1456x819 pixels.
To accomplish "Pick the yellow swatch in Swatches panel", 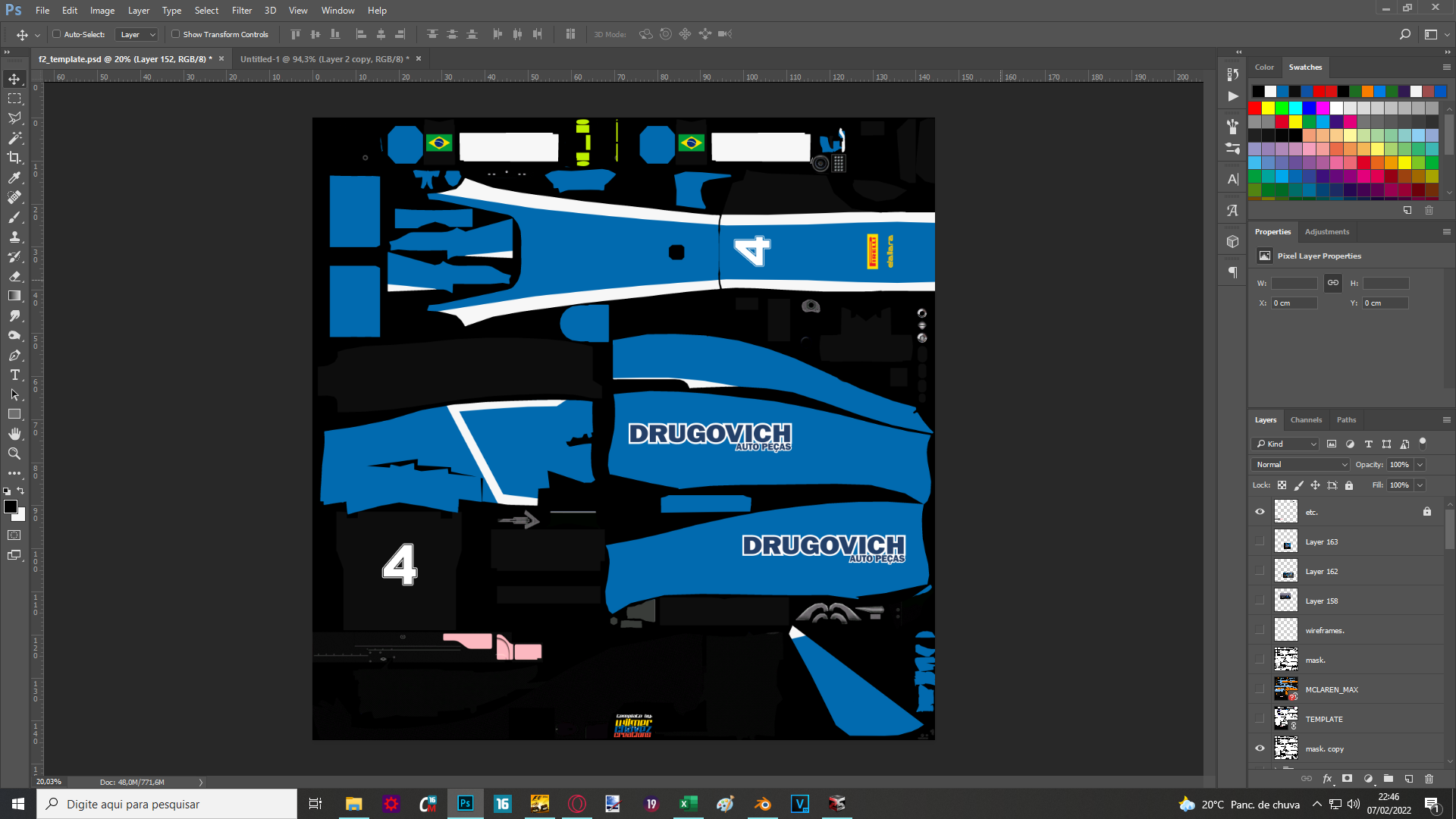I will coord(1268,108).
